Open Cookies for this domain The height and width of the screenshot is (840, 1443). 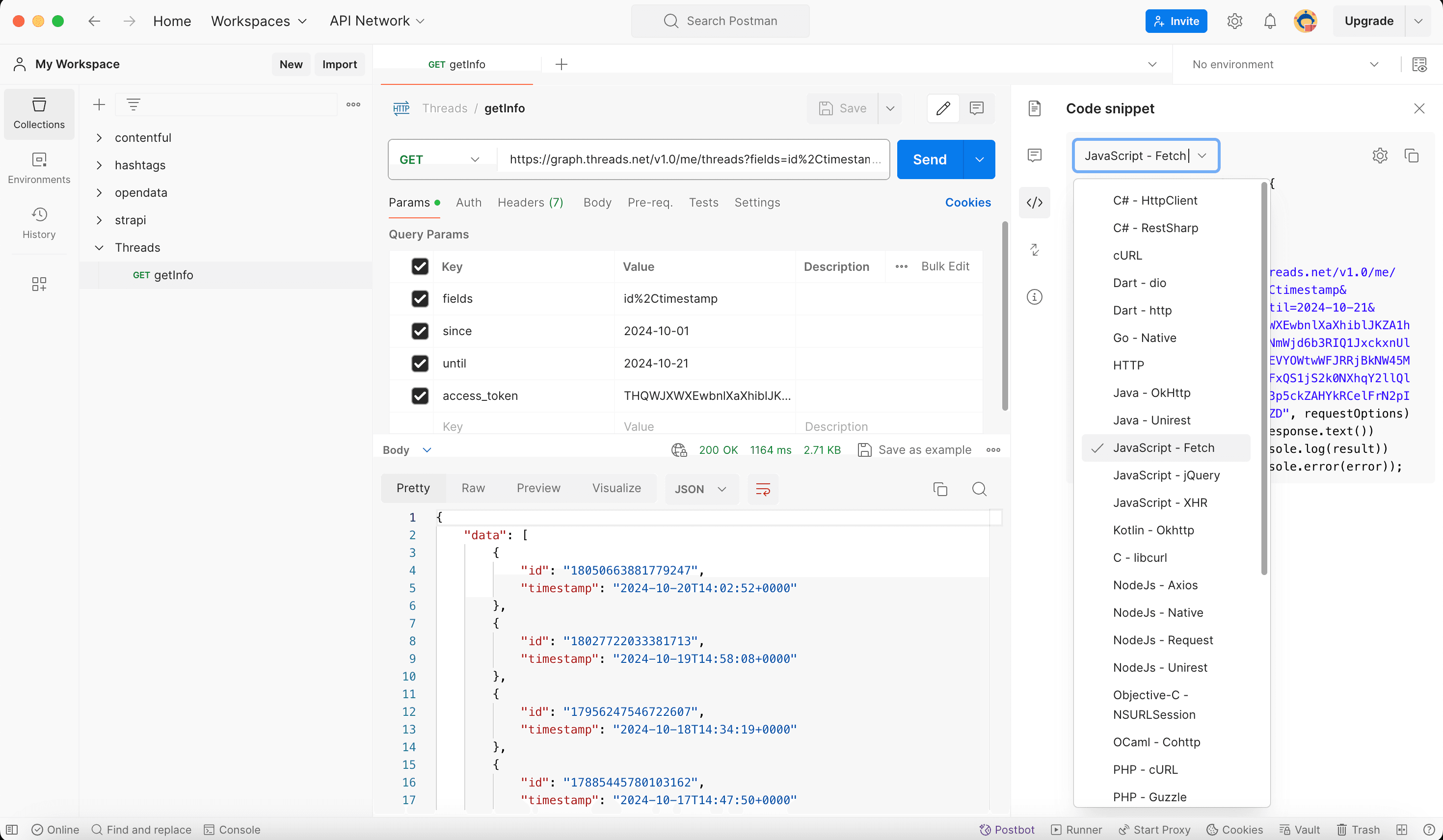pyautogui.click(x=968, y=202)
